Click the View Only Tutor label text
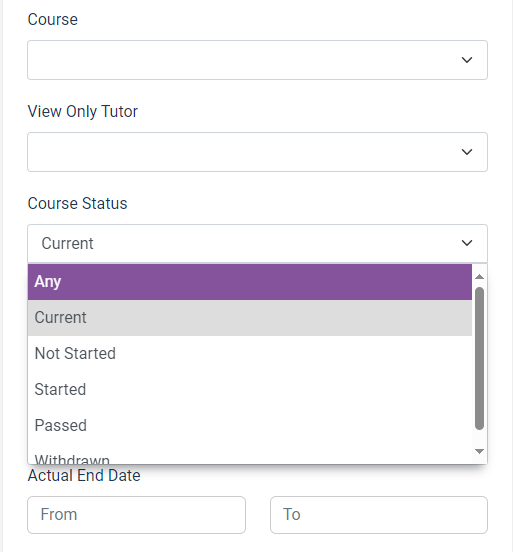Screen dimensions: 513x552 tap(83, 112)
